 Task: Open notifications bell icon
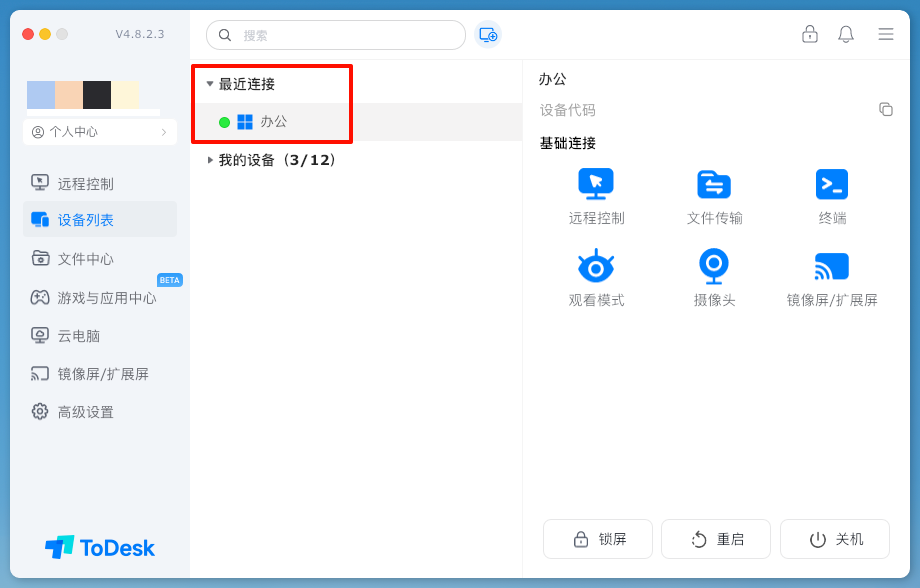846,34
